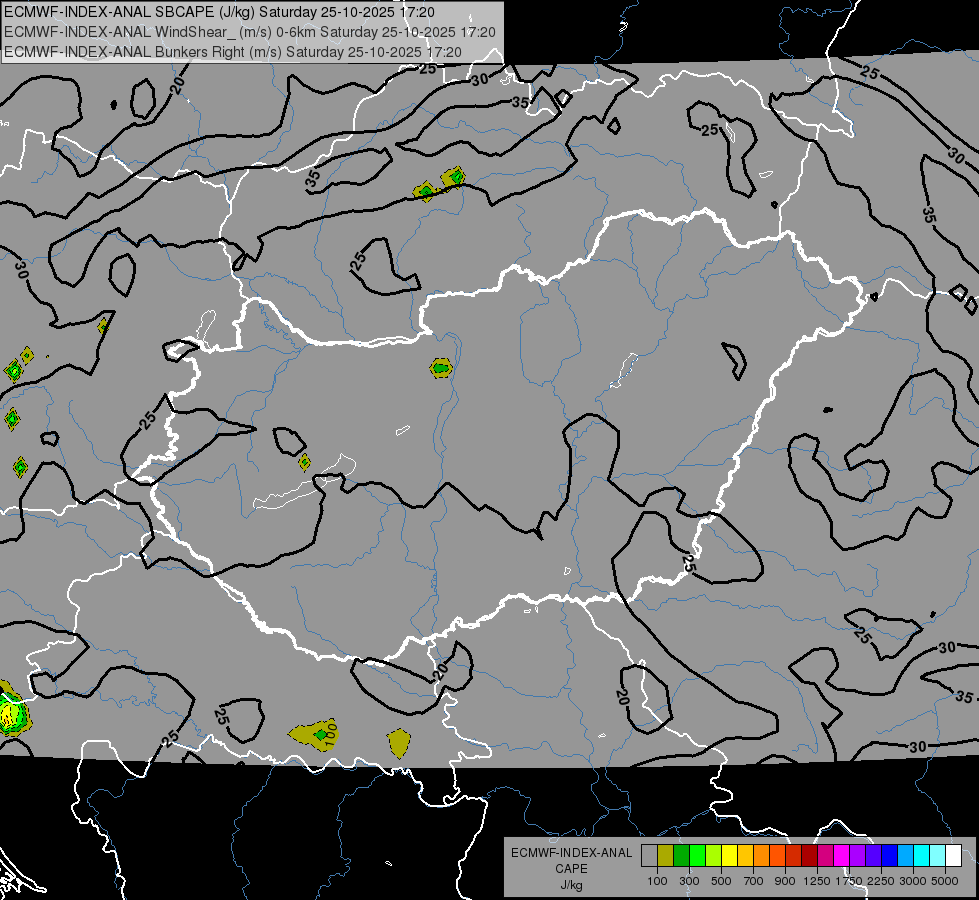Click the white swatch in CAPE legend

tap(954, 855)
